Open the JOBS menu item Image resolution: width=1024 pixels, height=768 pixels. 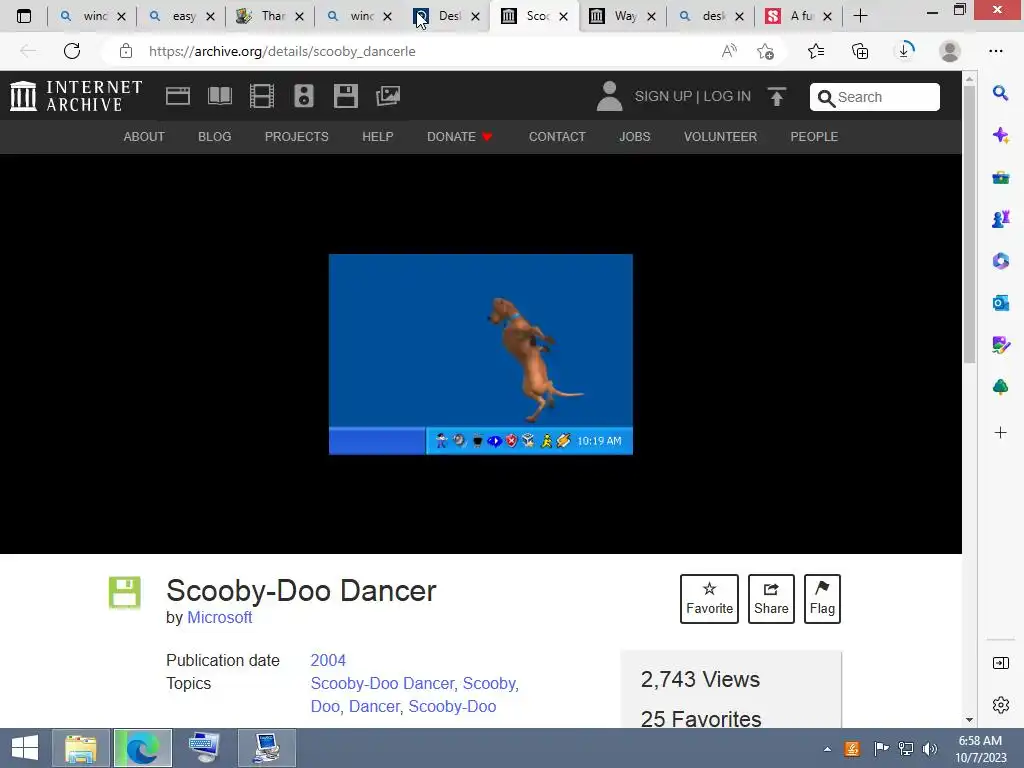coord(635,136)
